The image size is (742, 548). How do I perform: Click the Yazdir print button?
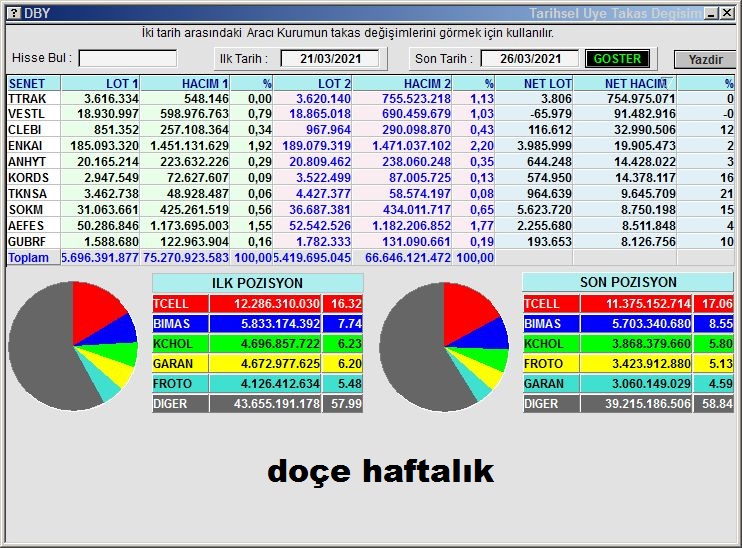(705, 60)
